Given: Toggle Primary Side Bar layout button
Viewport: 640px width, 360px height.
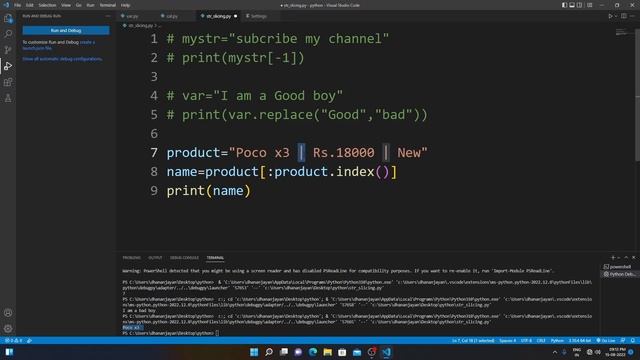Looking at the screenshot, I should click(564, 5).
